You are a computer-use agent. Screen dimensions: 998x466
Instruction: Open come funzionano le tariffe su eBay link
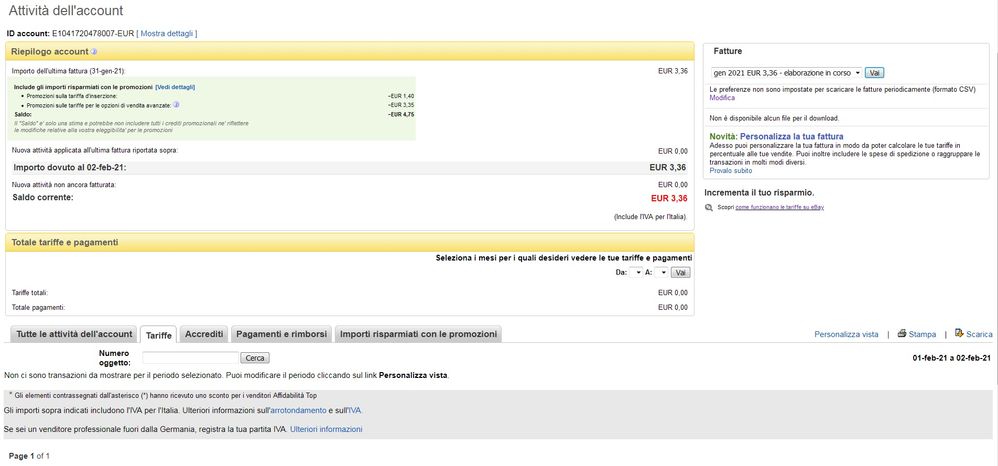tap(780, 208)
